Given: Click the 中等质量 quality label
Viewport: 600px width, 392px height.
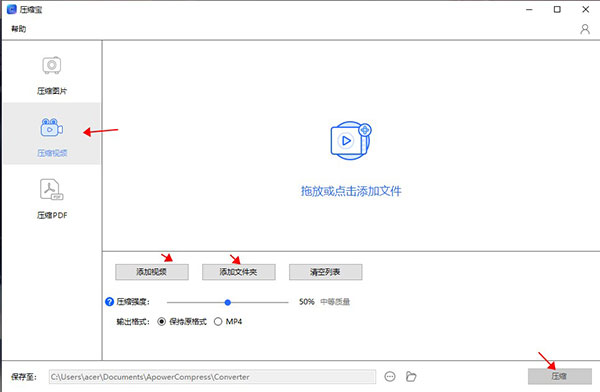Looking at the screenshot, I should (335, 302).
